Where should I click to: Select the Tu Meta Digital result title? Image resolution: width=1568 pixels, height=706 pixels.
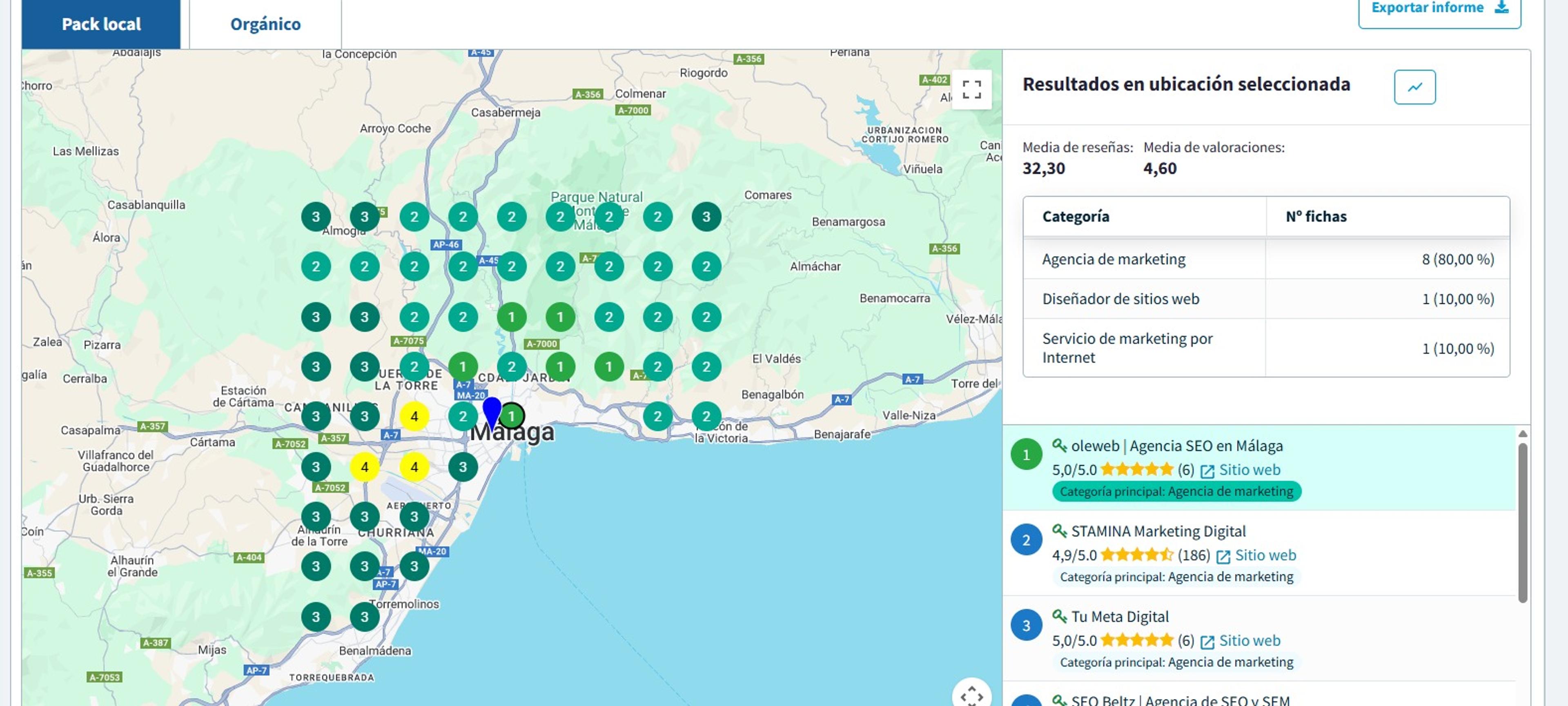(1120, 616)
